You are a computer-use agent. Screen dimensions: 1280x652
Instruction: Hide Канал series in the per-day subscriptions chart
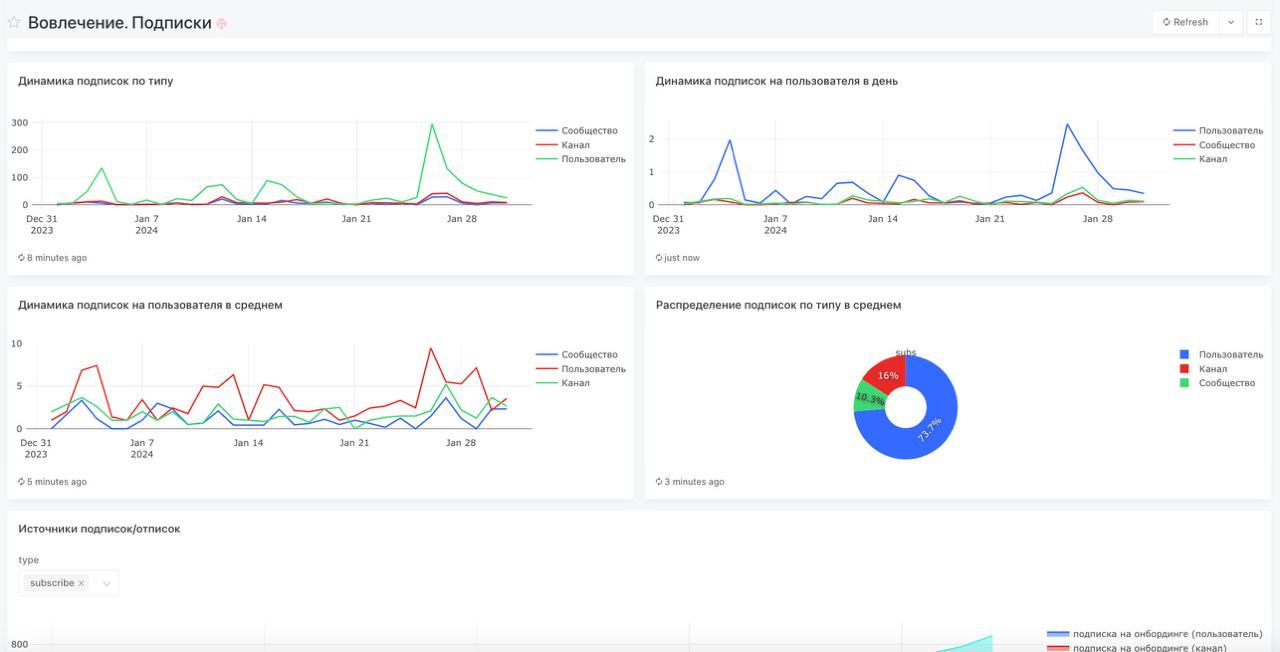[x=1212, y=159]
